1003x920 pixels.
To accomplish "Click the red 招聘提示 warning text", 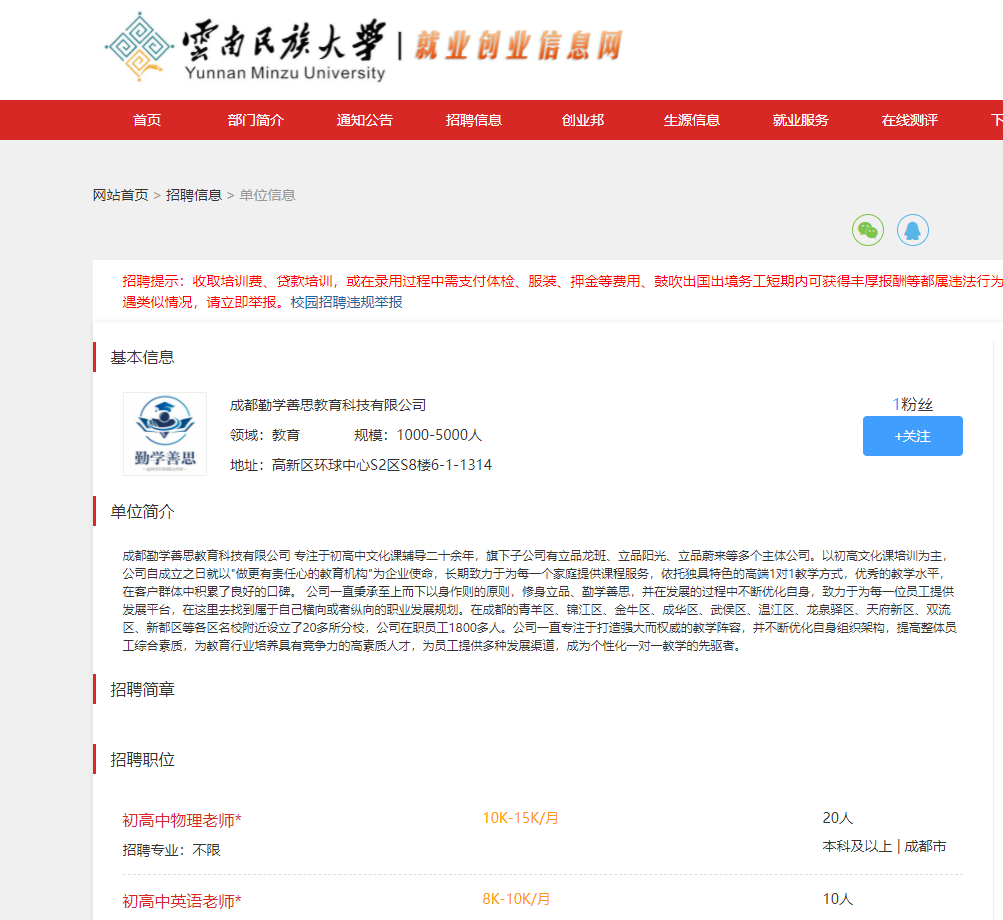I will pos(563,292).
